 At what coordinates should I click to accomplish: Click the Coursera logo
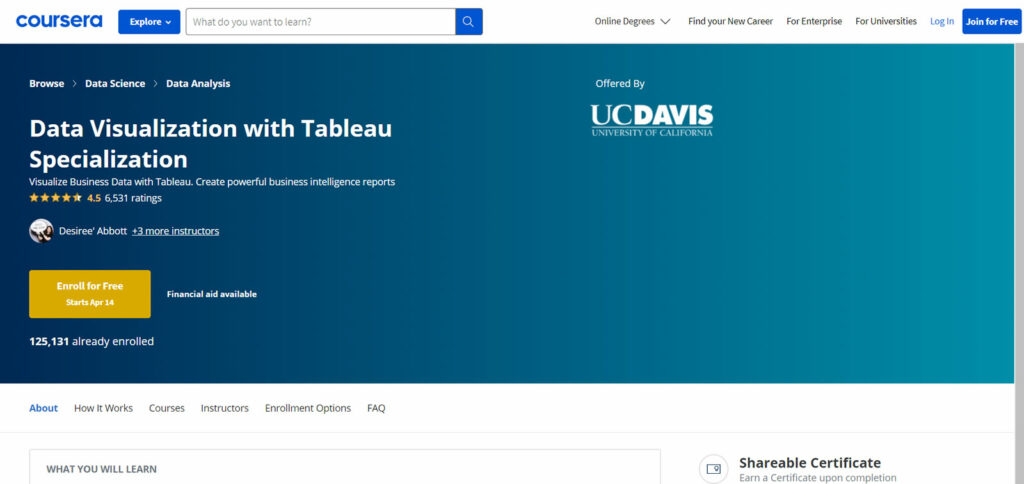click(59, 21)
